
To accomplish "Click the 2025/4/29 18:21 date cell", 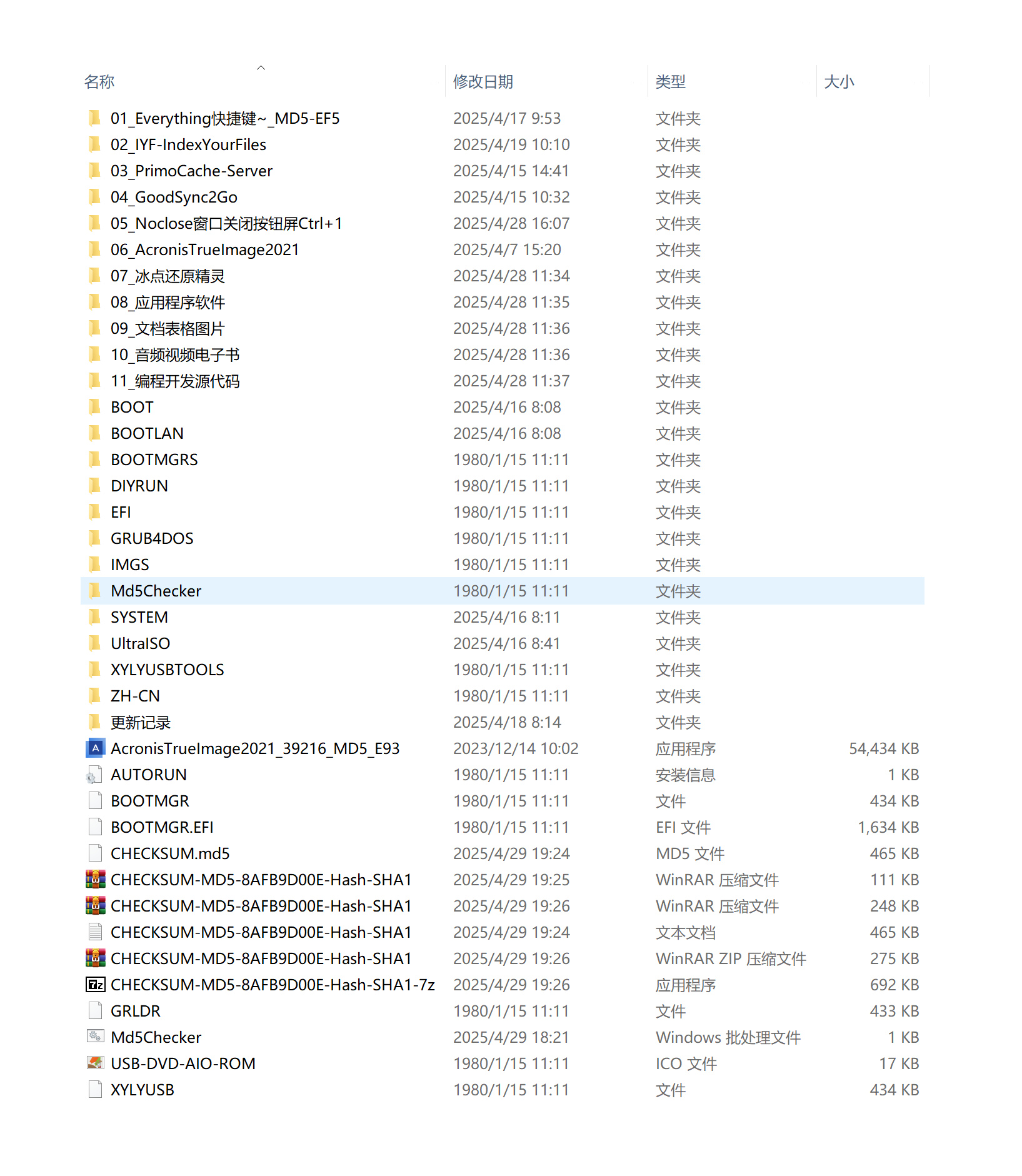I will coord(511,1037).
